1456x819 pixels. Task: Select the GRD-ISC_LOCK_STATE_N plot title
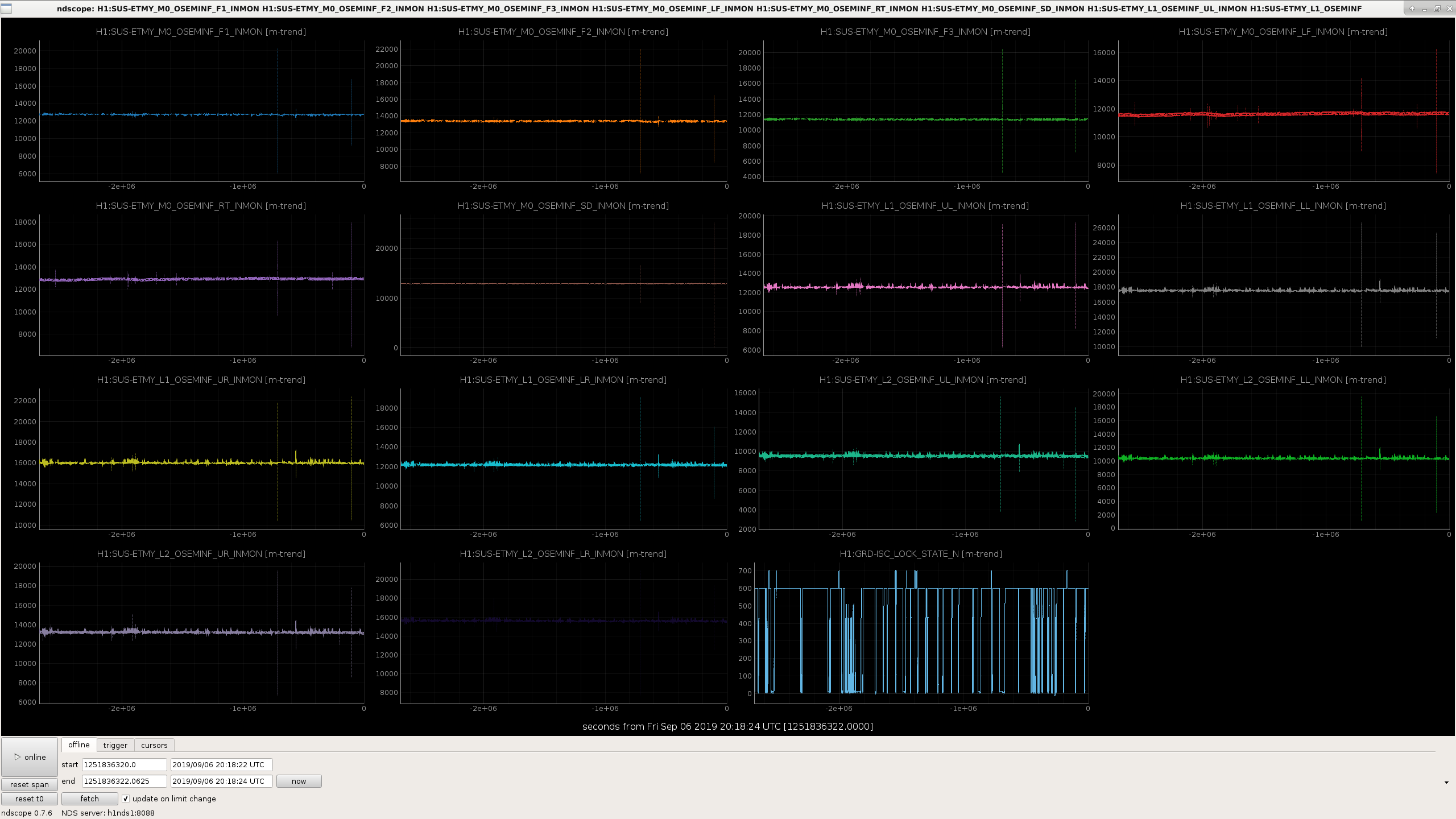point(921,554)
